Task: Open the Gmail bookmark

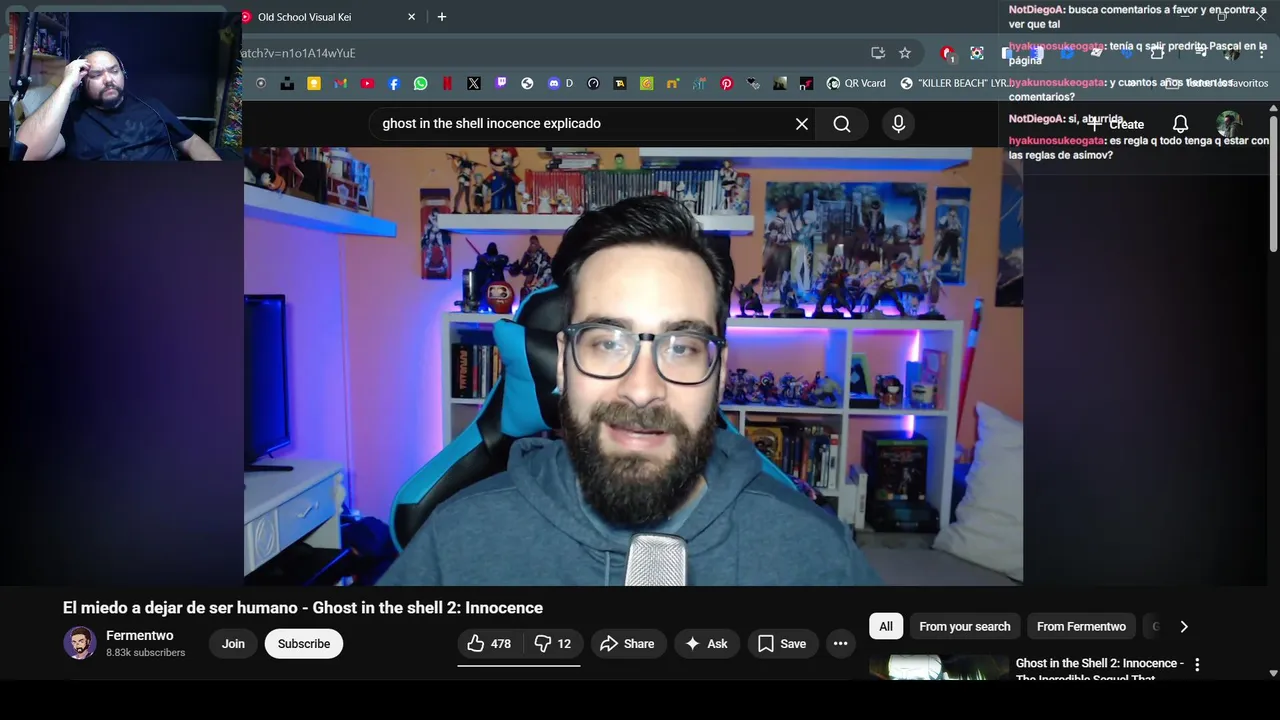Action: coord(340,84)
